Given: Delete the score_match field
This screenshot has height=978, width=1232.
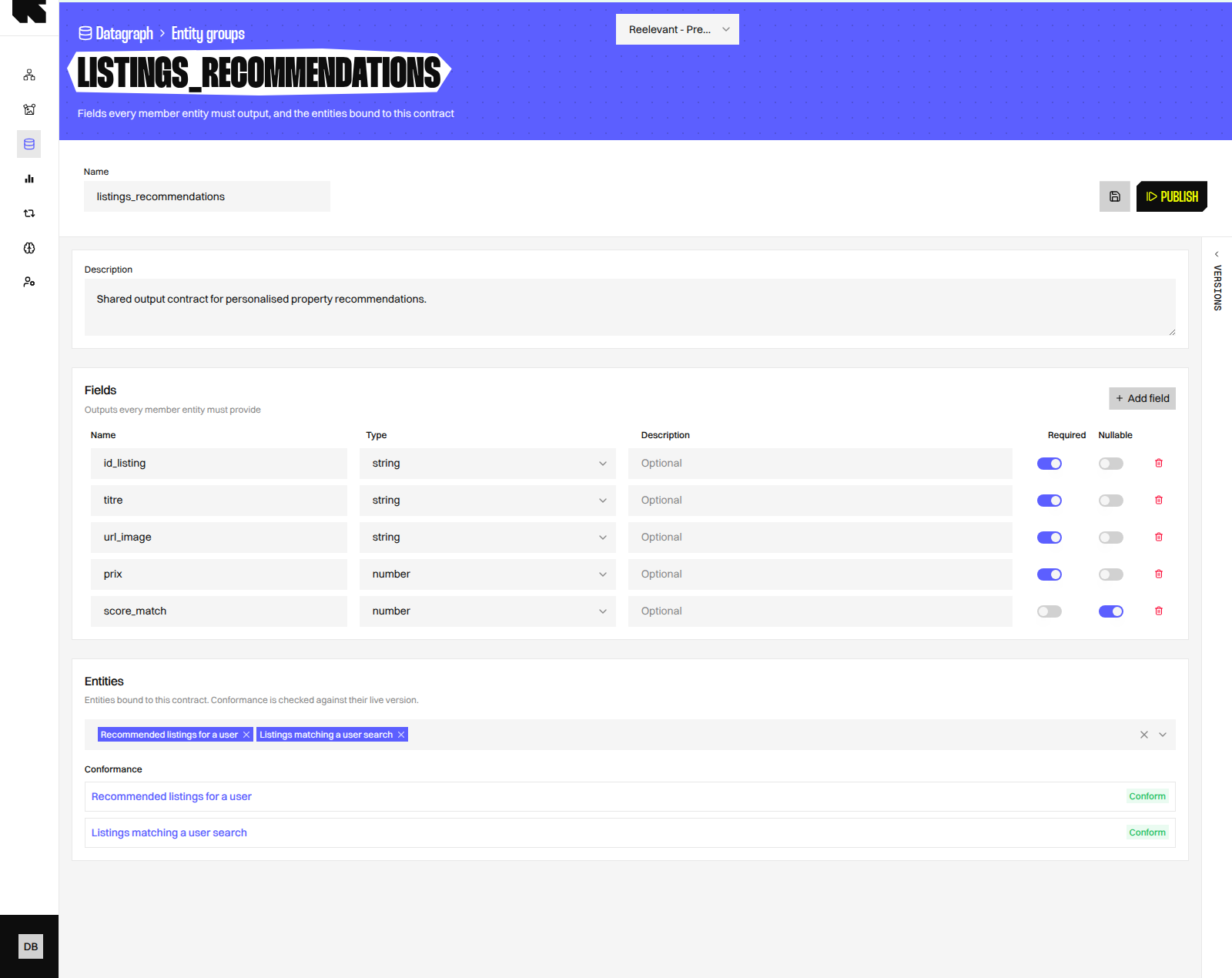Looking at the screenshot, I should coord(1159,611).
